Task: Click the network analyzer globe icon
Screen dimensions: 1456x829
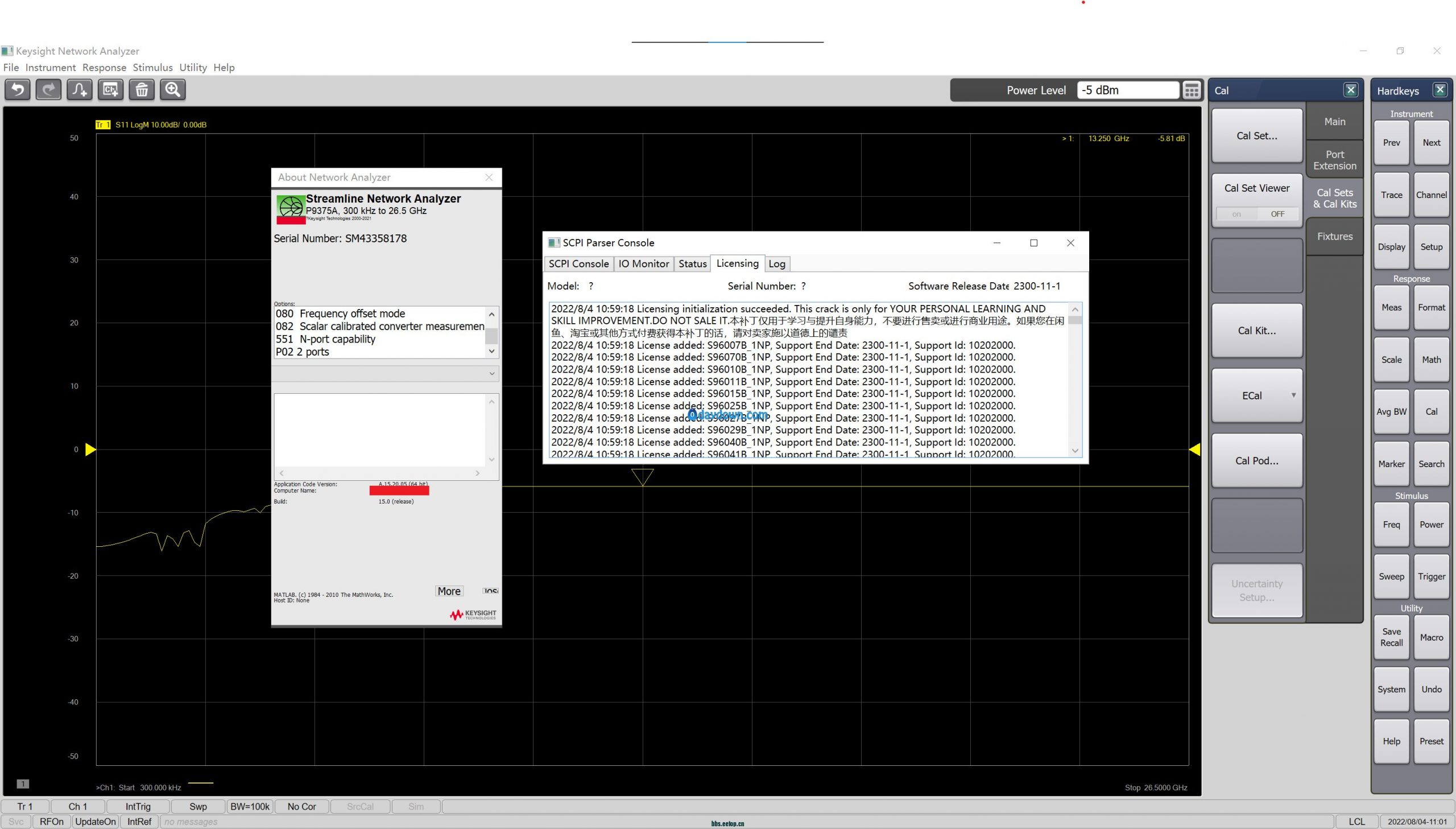Action: 291,206
